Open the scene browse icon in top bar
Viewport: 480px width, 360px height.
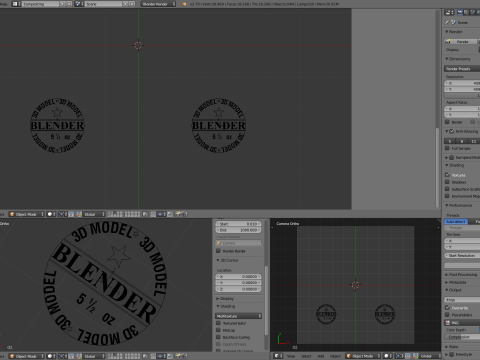(79, 4)
